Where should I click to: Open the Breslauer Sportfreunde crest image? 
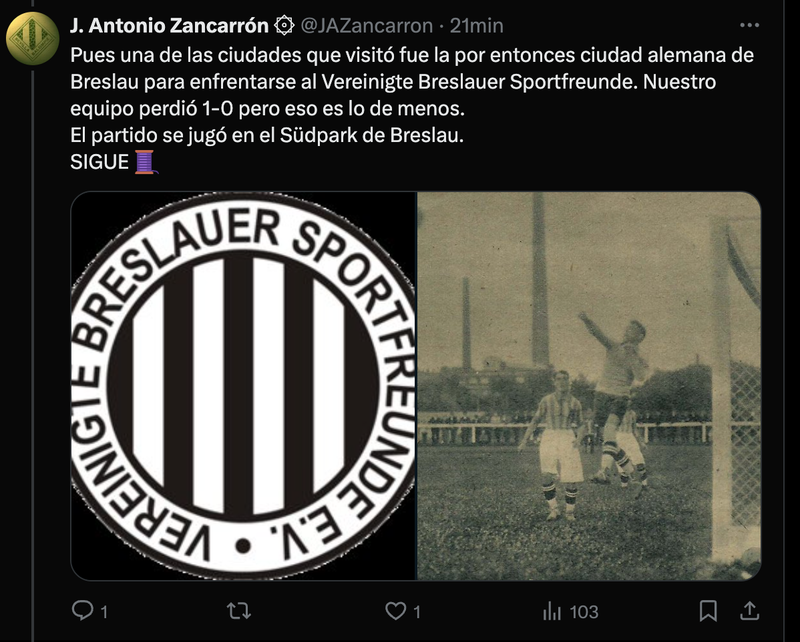tap(243, 386)
